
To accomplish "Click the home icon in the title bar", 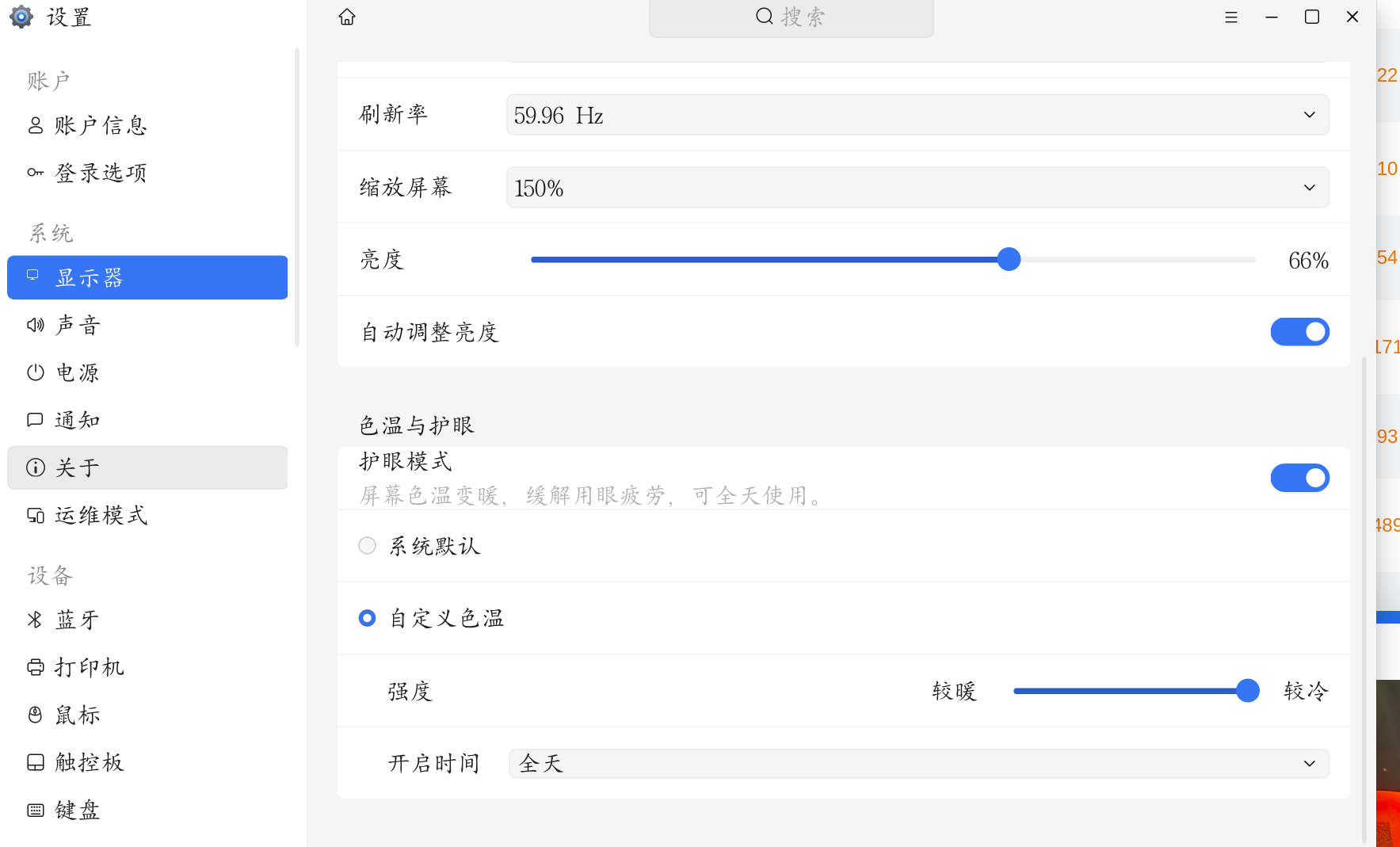I will [x=347, y=17].
